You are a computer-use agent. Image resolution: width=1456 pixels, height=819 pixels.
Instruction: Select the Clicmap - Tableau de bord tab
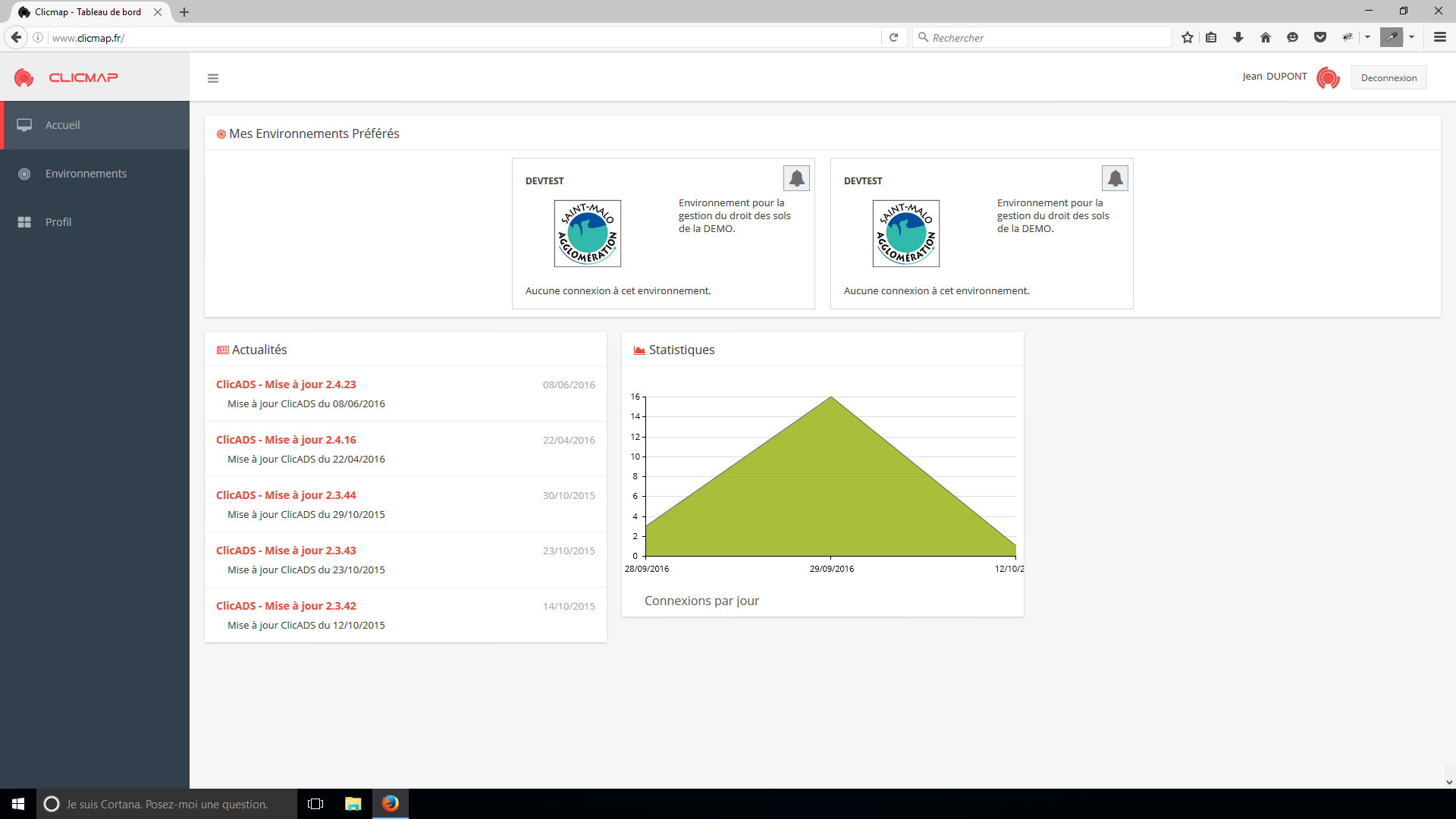tap(88, 12)
